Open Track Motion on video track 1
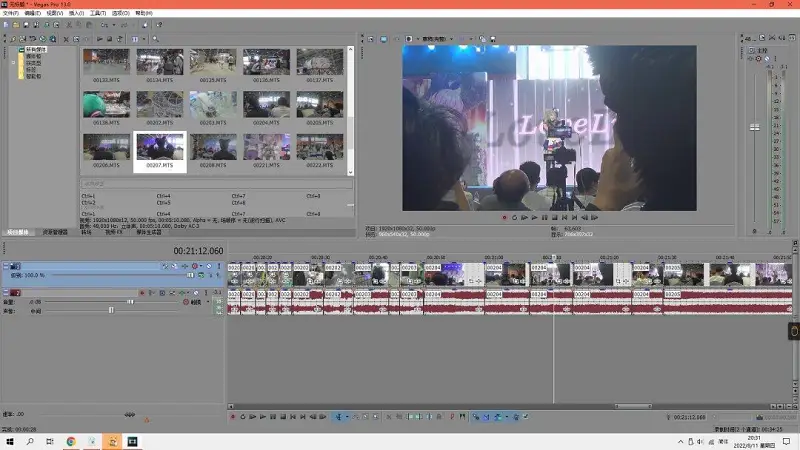The image size is (800, 450). tap(174, 266)
